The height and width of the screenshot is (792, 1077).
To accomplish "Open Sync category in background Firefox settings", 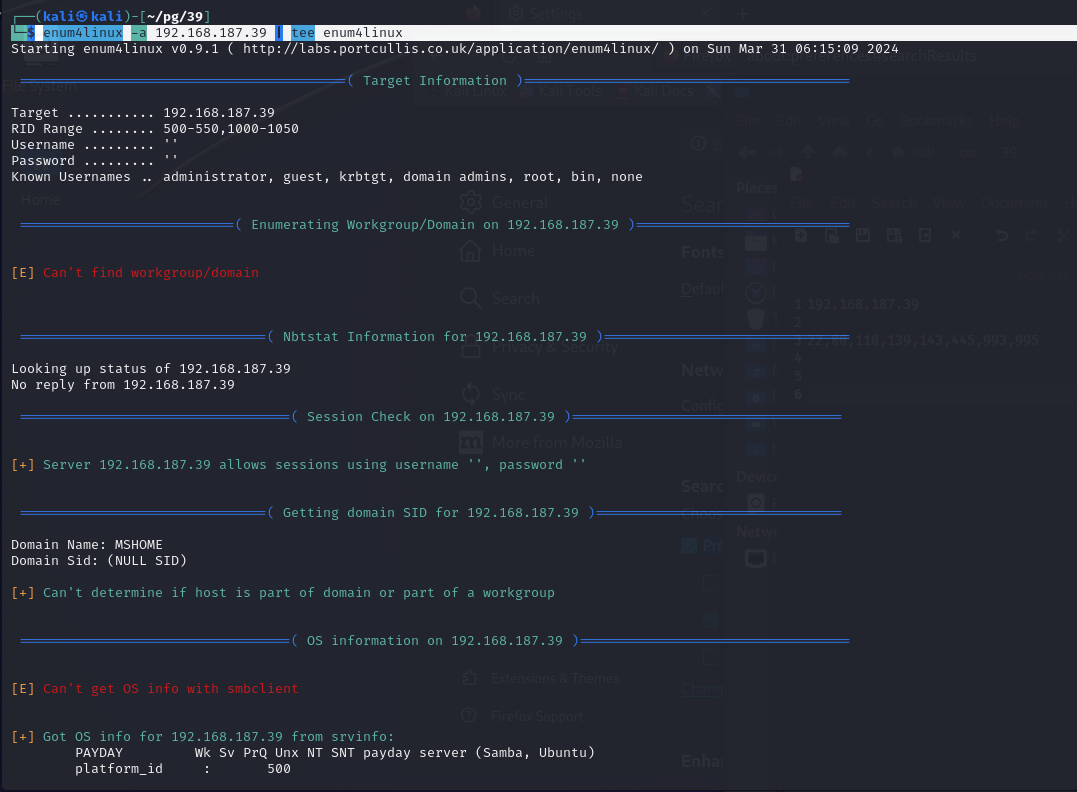I will click(x=493, y=394).
